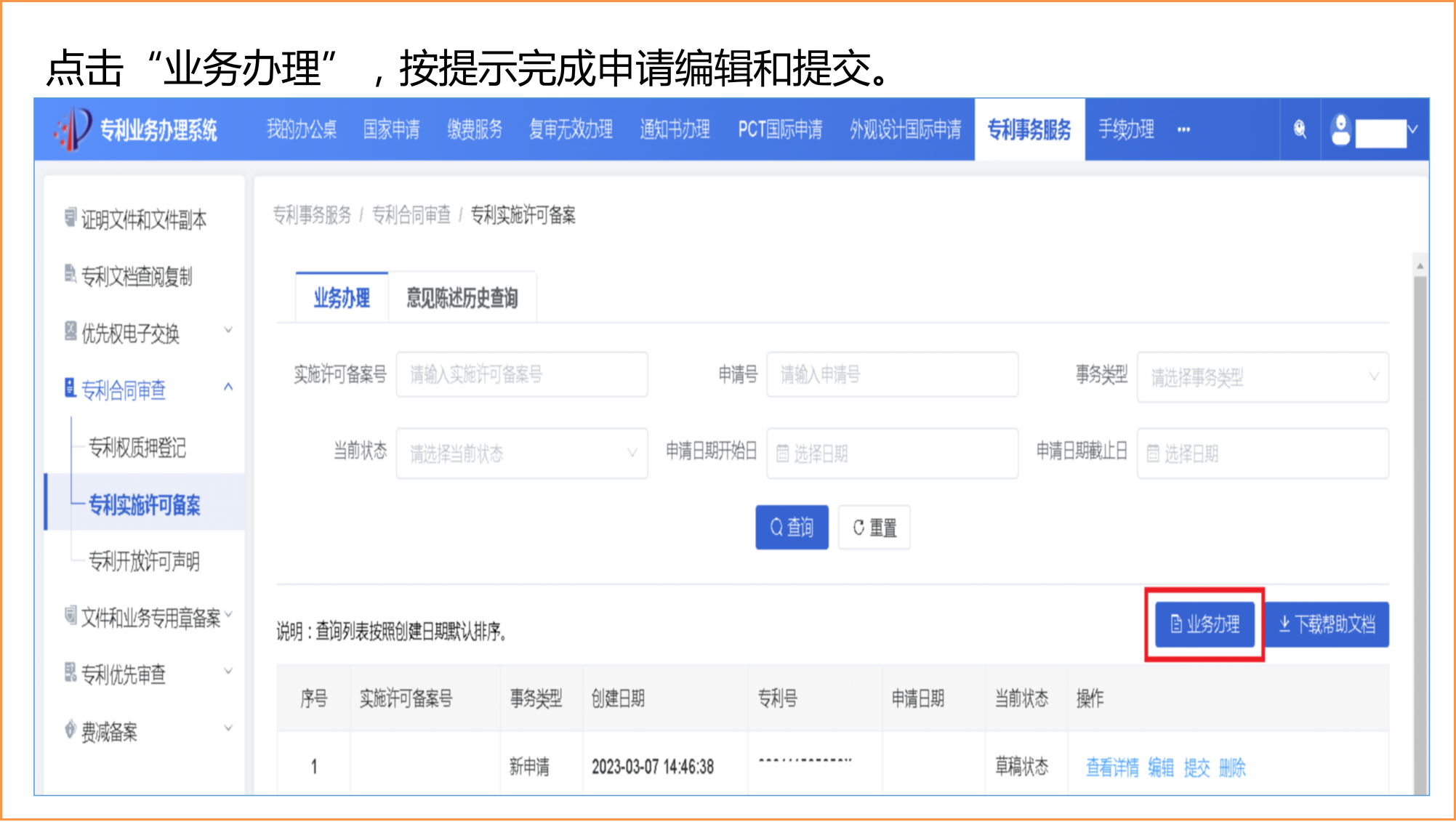The width and height of the screenshot is (1456, 822).
Task: Click the reset icon on the 重置 button
Action: 858,527
